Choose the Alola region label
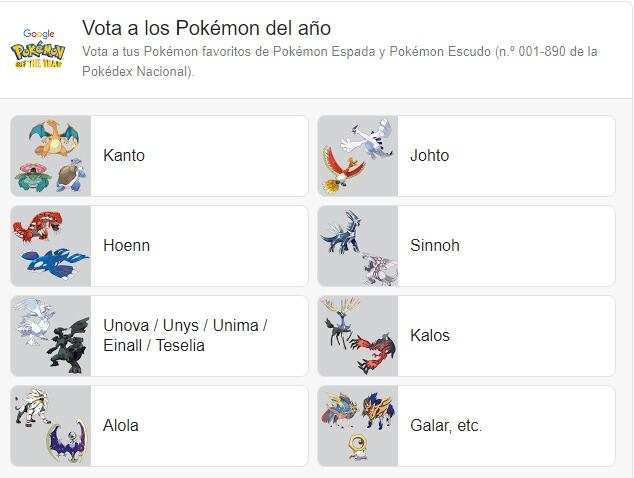Image resolution: width=634 pixels, height=478 pixels. tap(121, 426)
